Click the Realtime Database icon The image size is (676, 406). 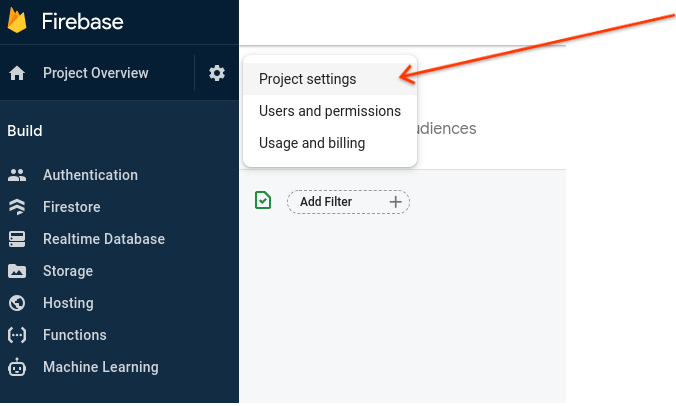pos(17,239)
